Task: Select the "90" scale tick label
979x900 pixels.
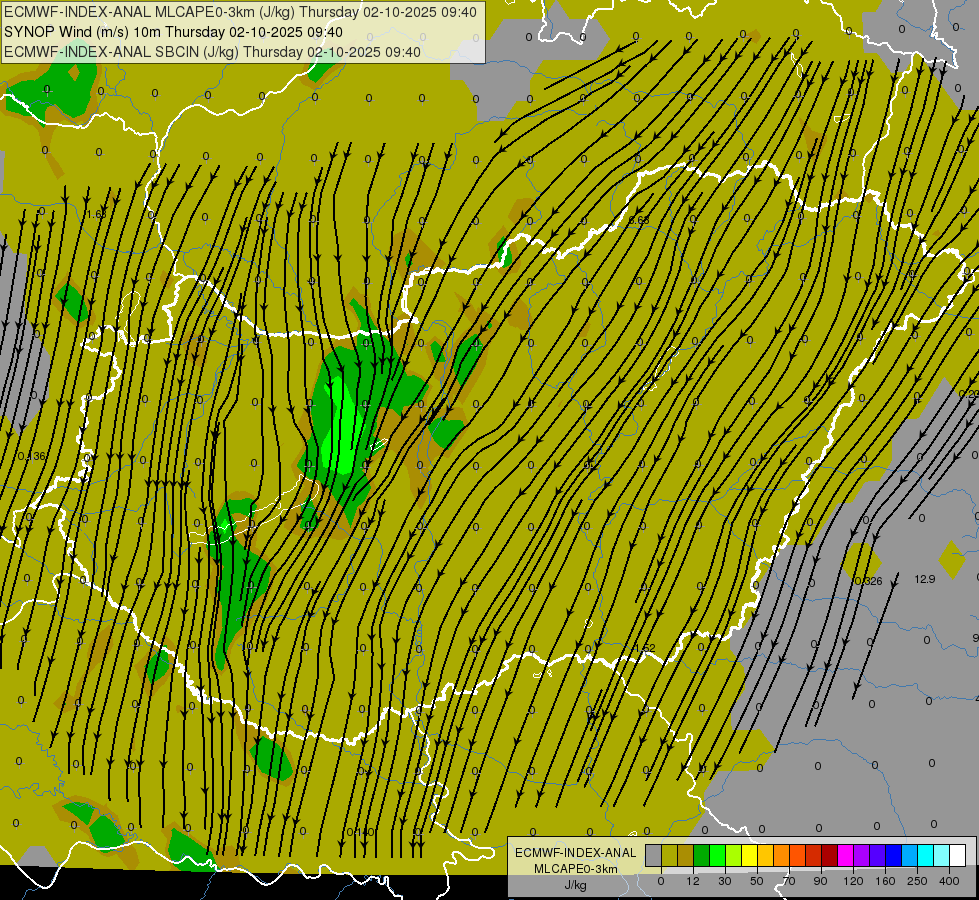Action: [820, 881]
